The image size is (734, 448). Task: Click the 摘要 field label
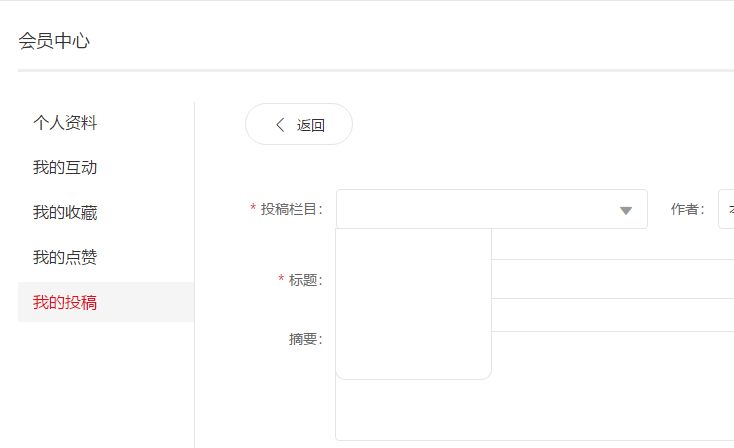tap(305, 339)
